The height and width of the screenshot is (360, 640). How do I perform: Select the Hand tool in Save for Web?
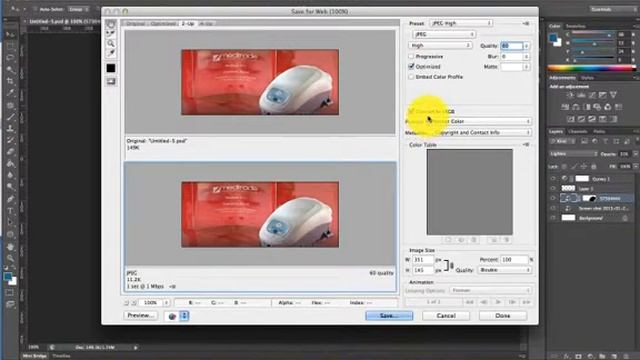[111, 24]
